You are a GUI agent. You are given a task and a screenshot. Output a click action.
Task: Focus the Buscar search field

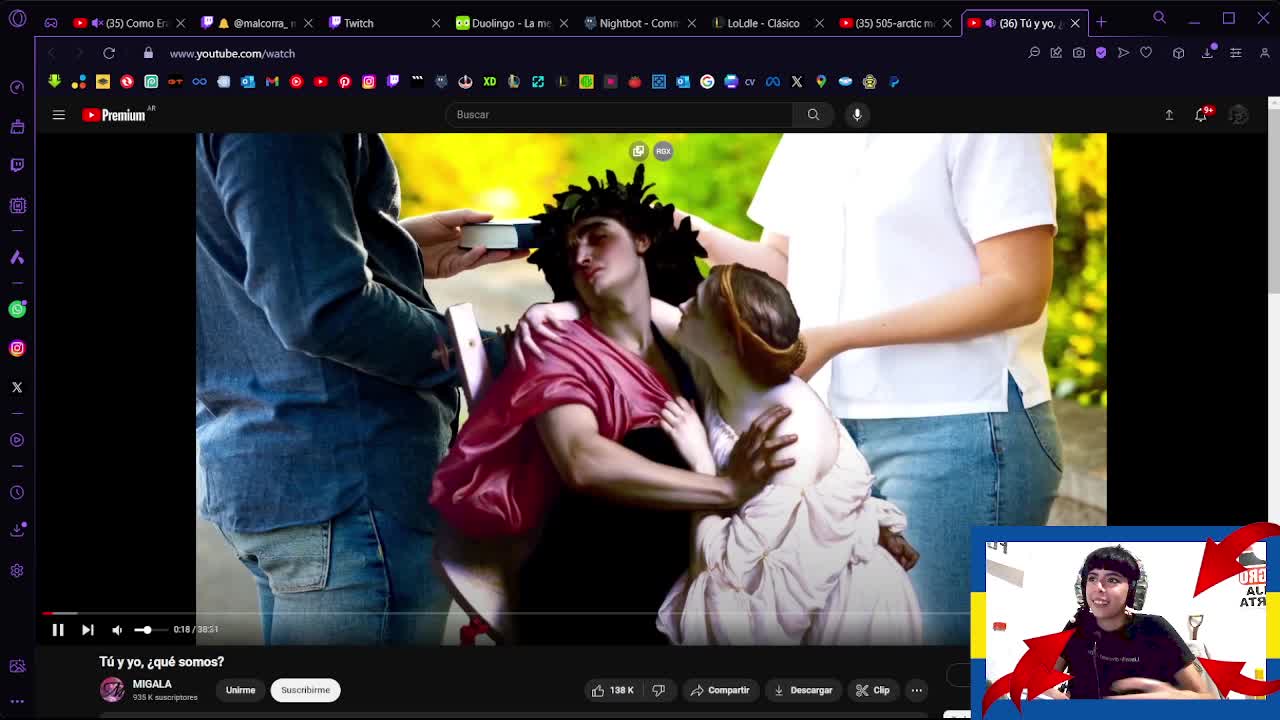coord(620,114)
